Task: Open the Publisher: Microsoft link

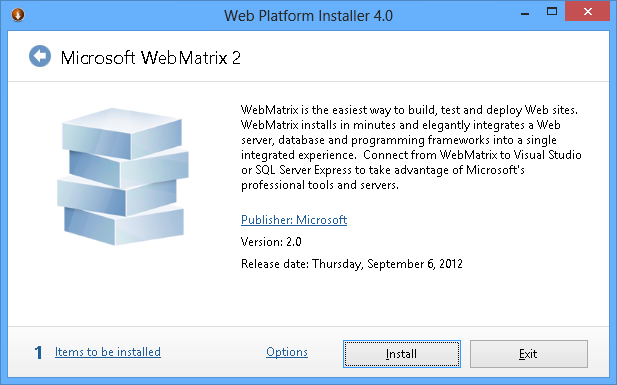Action: (294, 220)
